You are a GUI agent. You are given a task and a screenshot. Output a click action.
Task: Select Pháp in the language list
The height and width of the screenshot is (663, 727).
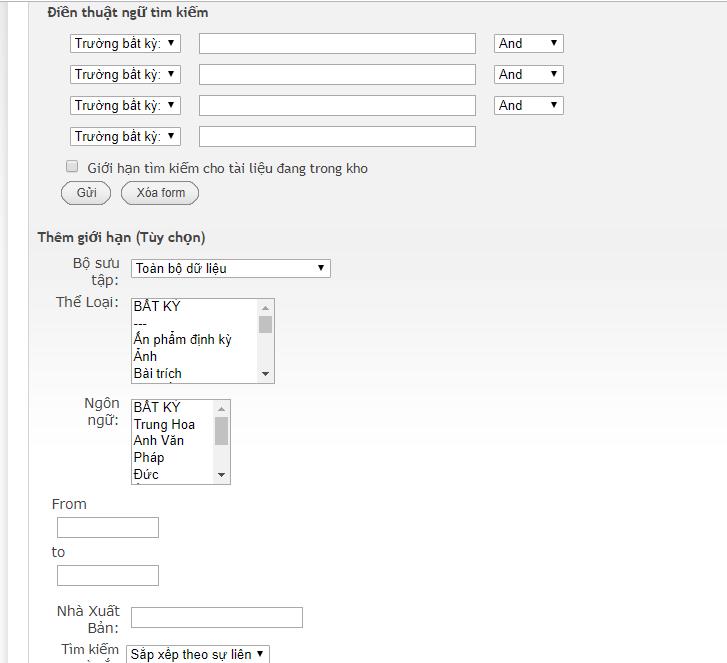(x=149, y=458)
